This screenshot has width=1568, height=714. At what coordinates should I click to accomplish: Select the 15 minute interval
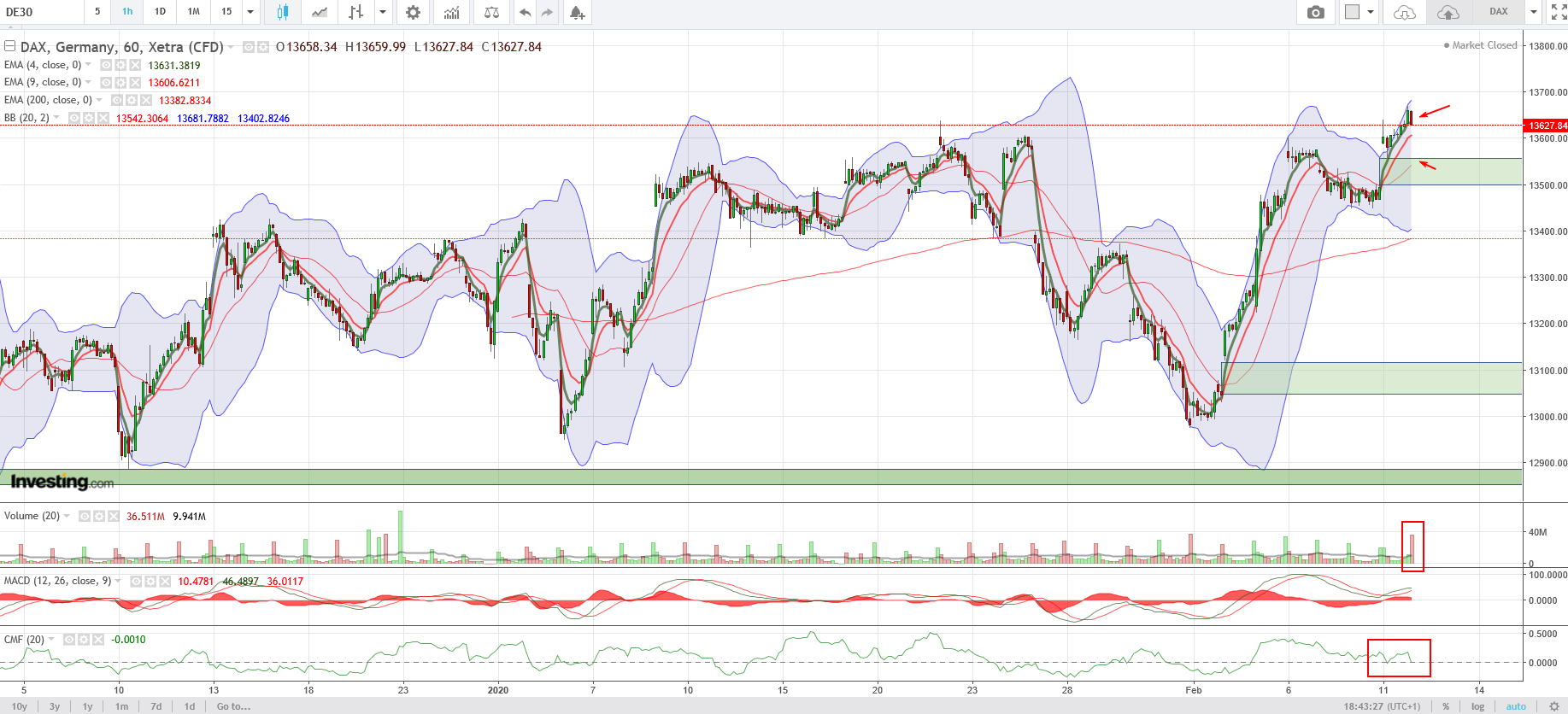(x=226, y=12)
